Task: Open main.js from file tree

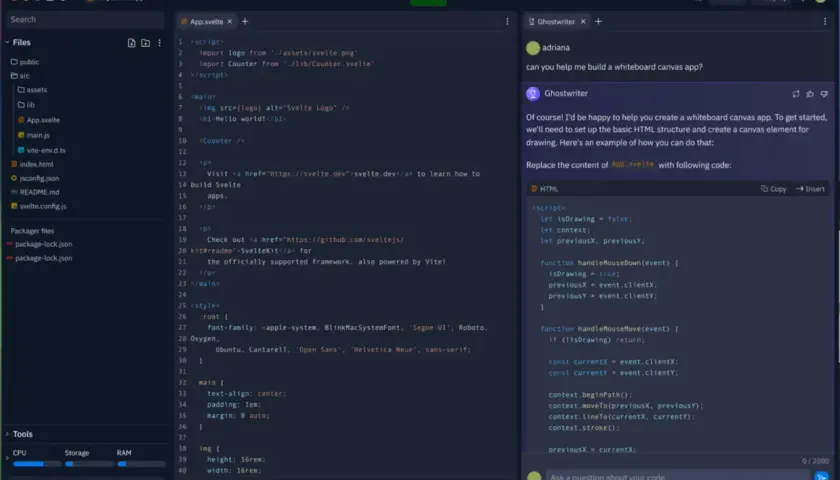Action: tap(38, 135)
